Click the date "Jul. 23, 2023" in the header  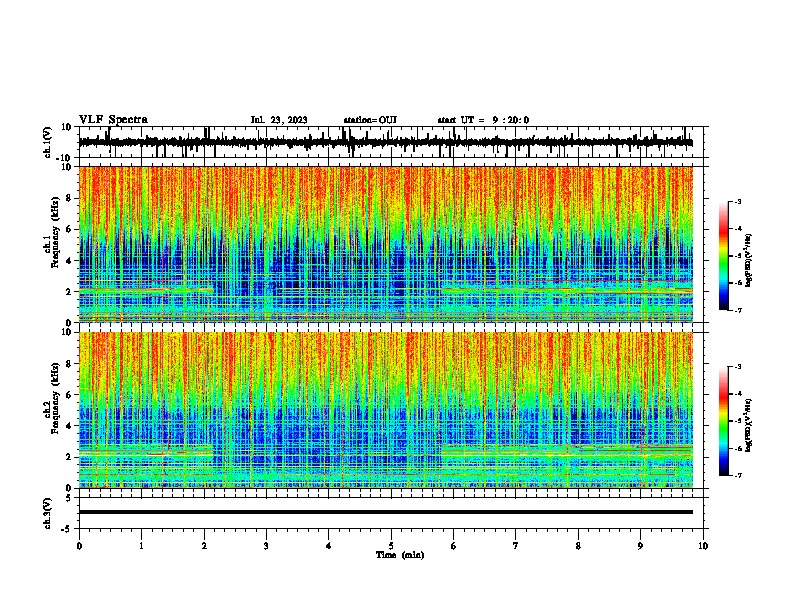[279, 120]
